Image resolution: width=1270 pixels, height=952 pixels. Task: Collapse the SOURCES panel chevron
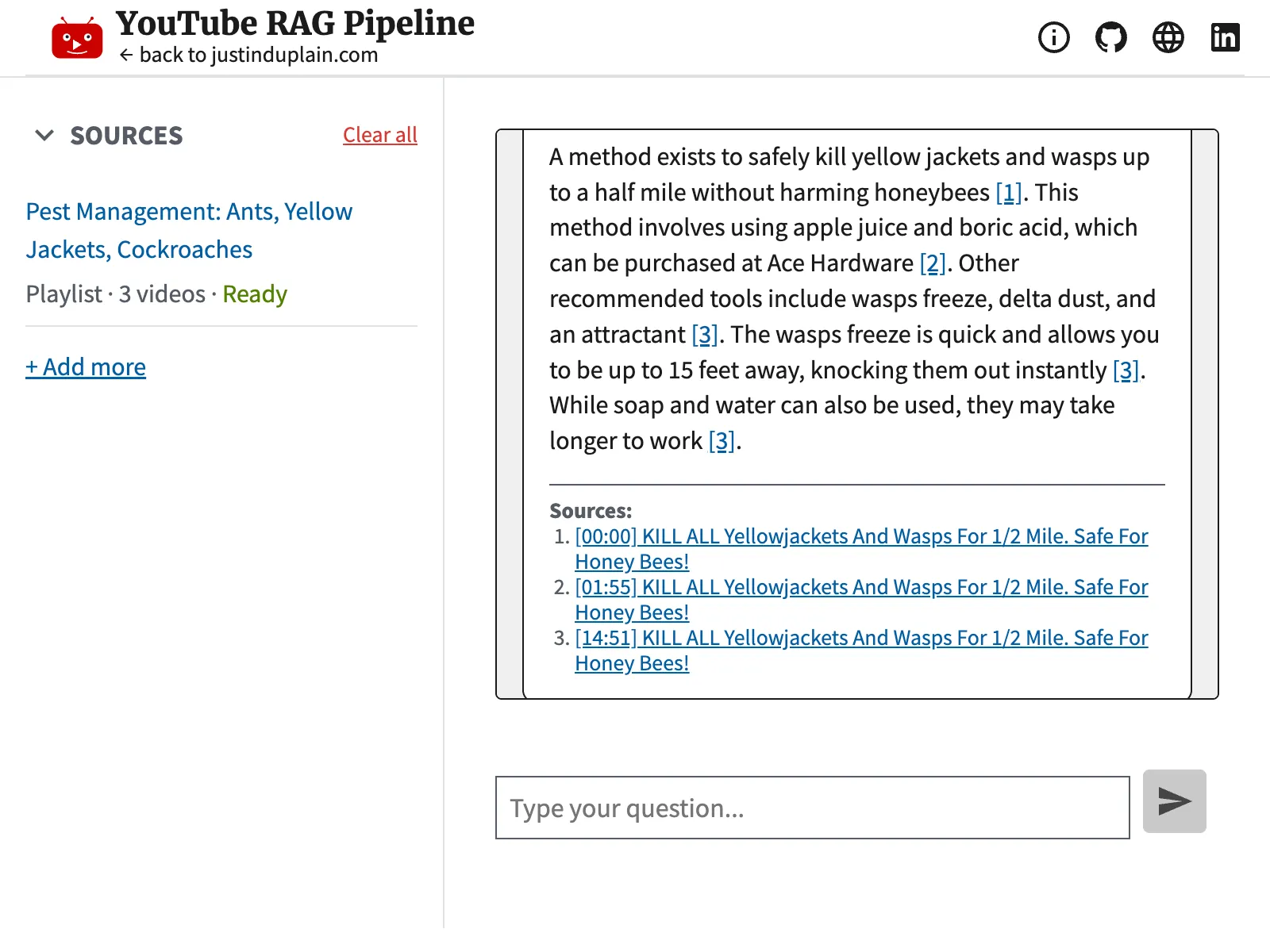(45, 136)
